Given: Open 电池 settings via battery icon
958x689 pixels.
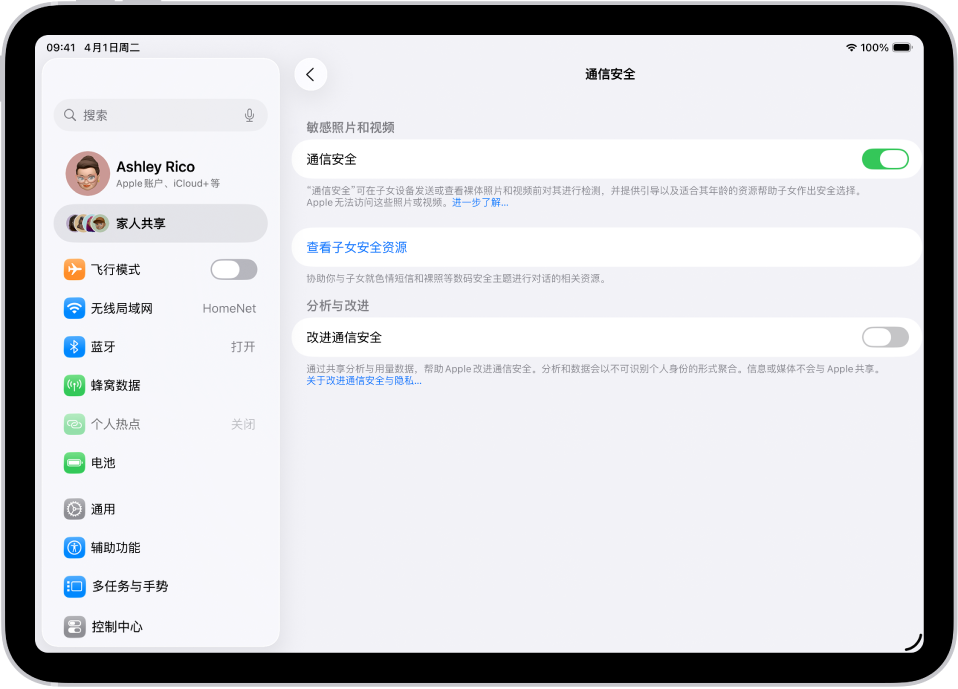Looking at the screenshot, I should click(74, 463).
